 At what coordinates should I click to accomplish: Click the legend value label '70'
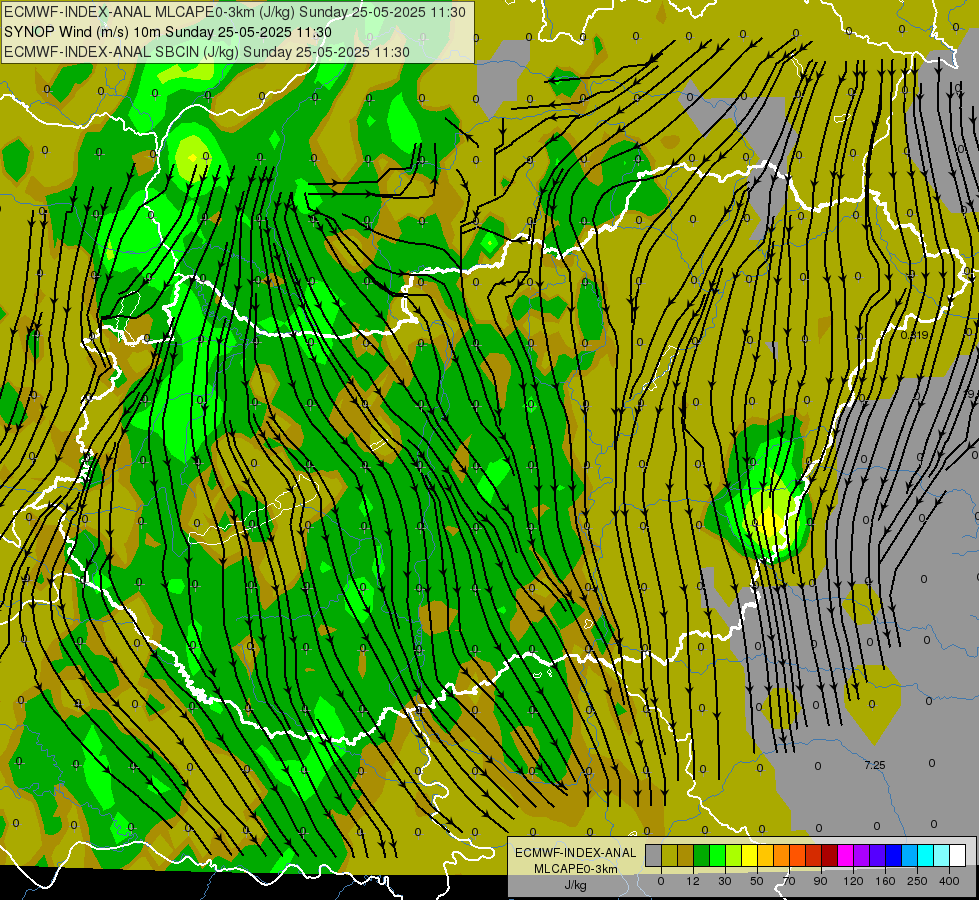tap(789, 881)
